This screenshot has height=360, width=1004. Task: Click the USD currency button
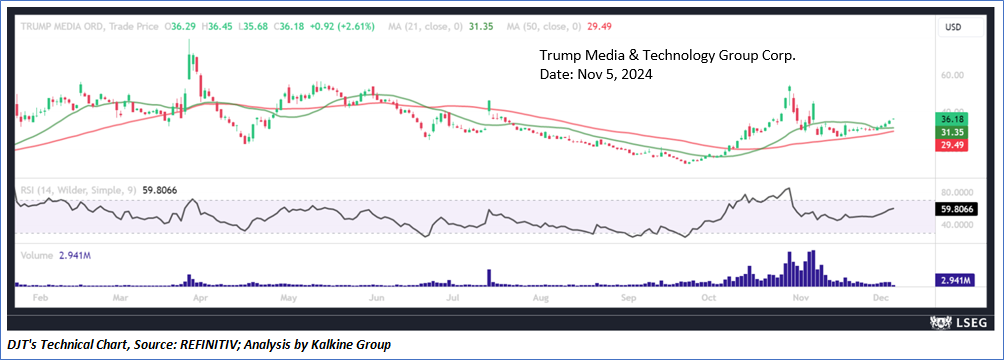click(961, 27)
